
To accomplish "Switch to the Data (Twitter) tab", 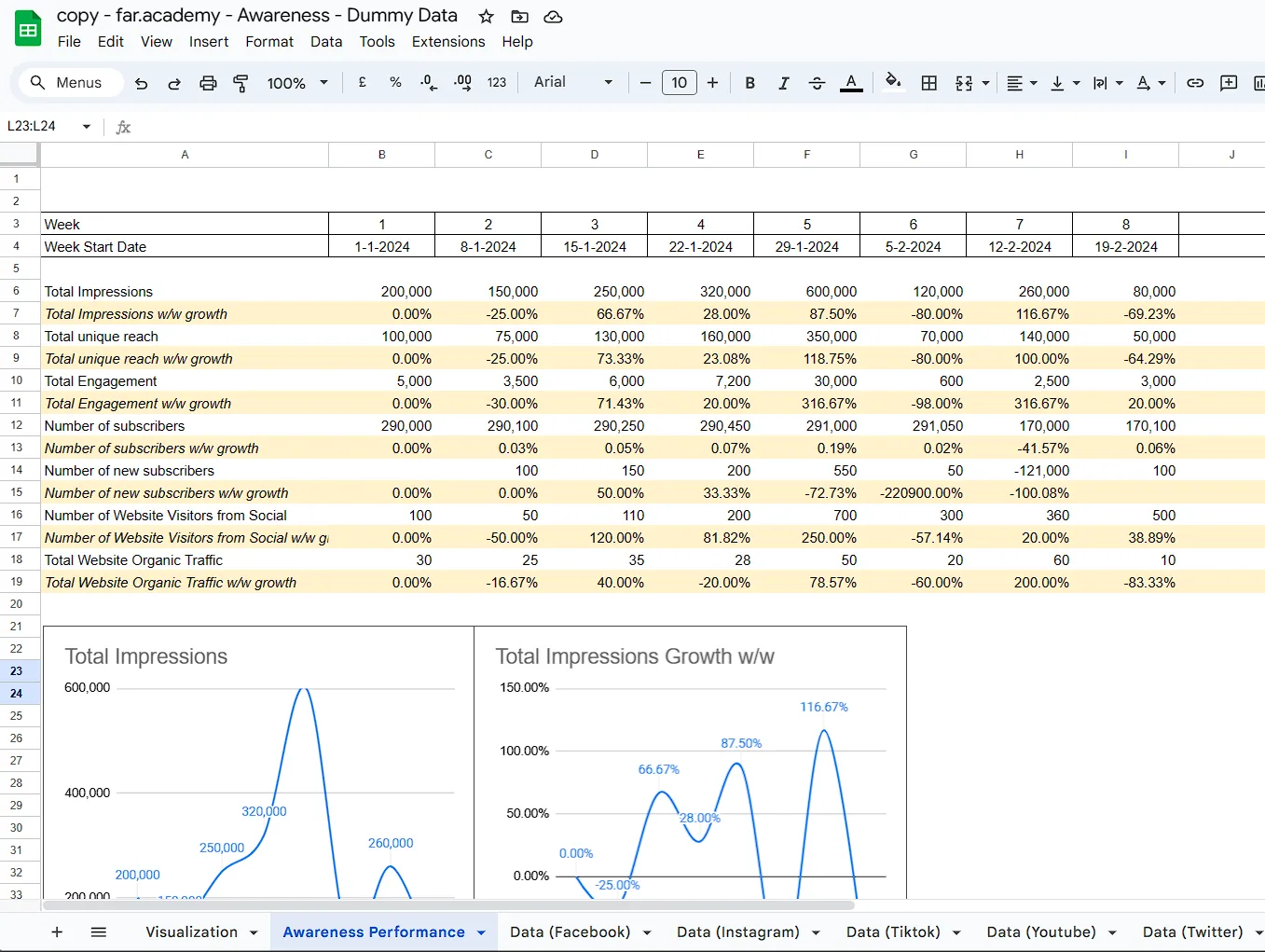I will pyautogui.click(x=1193, y=931).
